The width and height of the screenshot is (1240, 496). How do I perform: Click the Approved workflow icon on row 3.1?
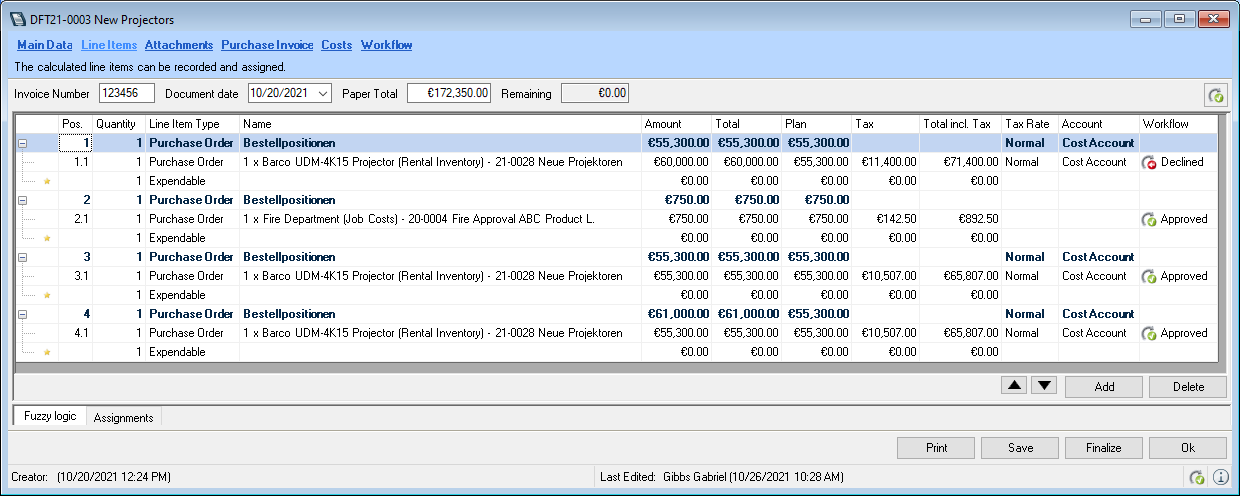1149,276
